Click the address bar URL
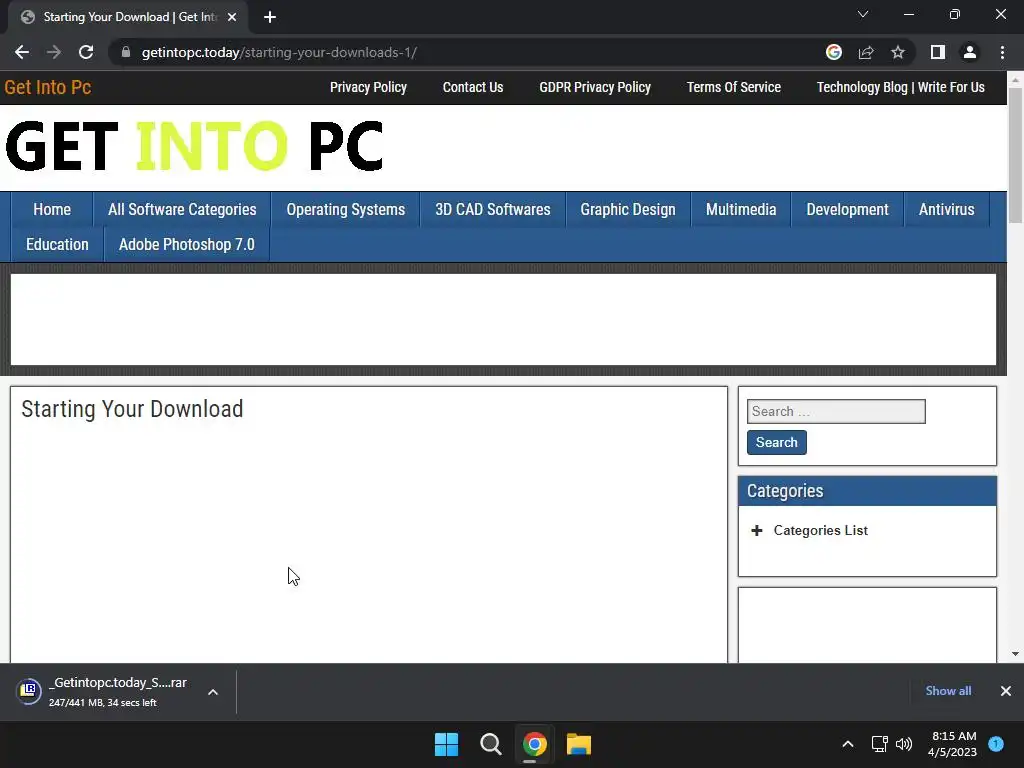 pyautogui.click(x=280, y=52)
